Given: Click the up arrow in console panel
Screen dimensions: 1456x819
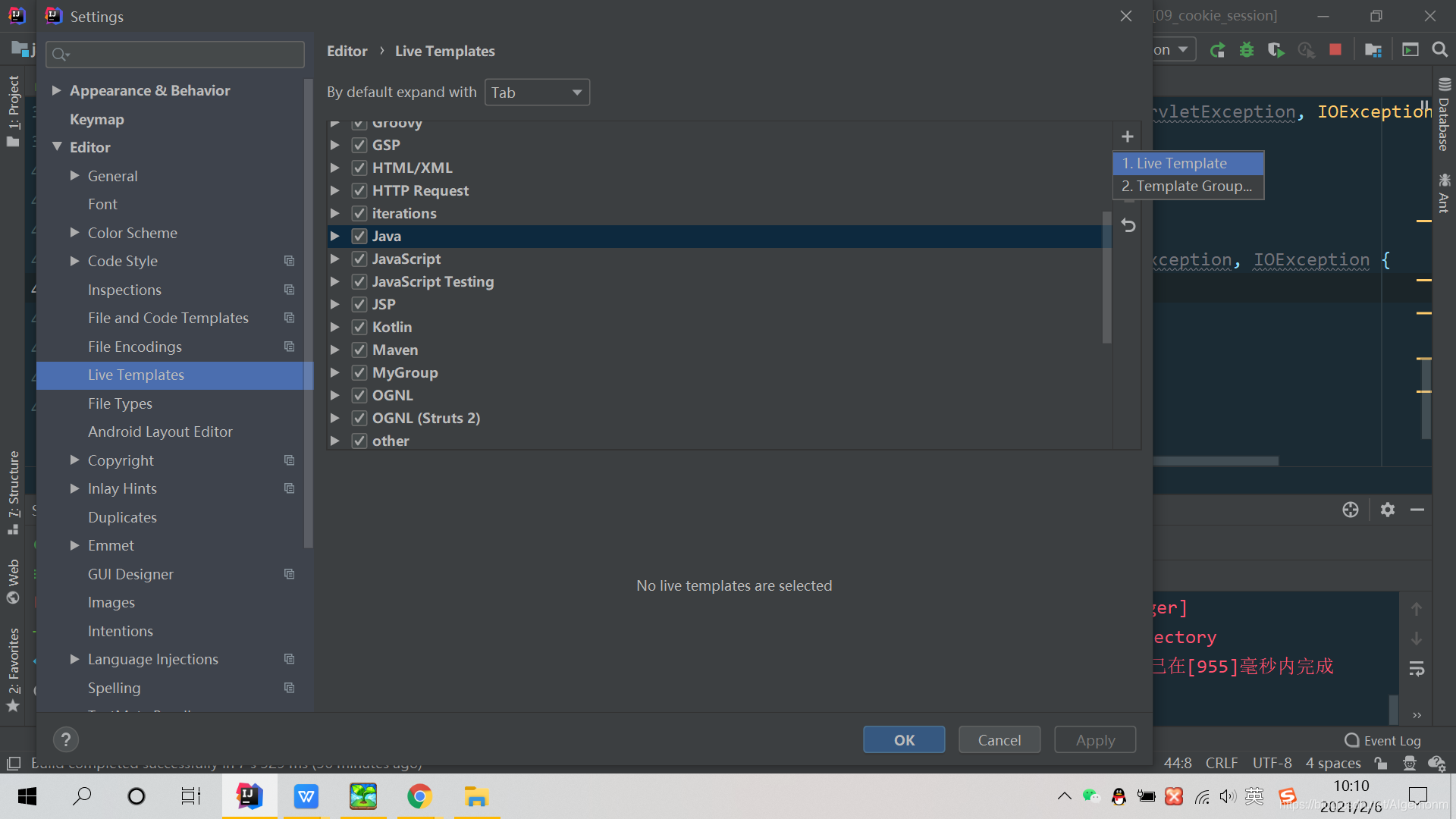Looking at the screenshot, I should pyautogui.click(x=1416, y=609).
